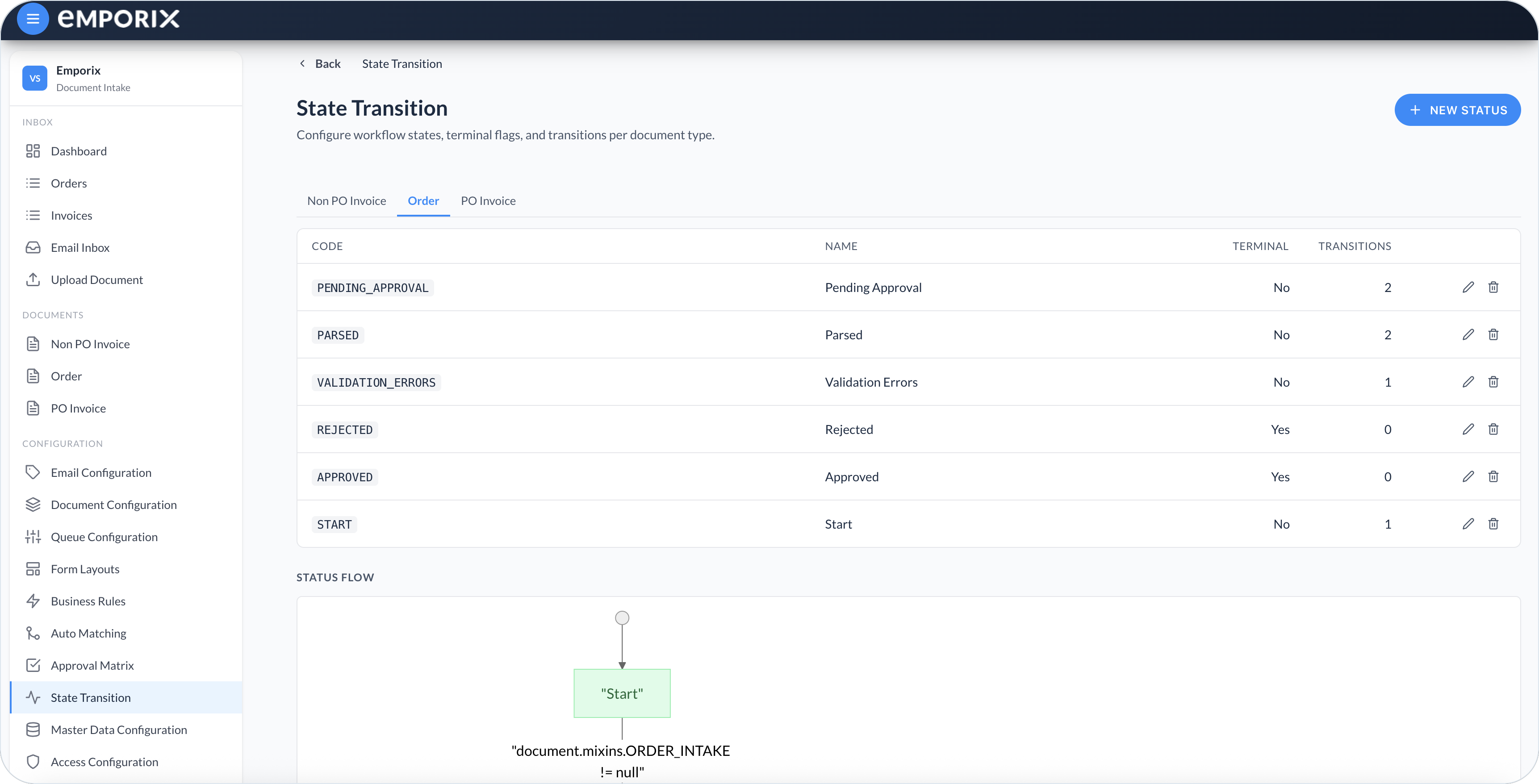The image size is (1539, 784).
Task: Edit the APPROVED status
Action: [1468, 476]
